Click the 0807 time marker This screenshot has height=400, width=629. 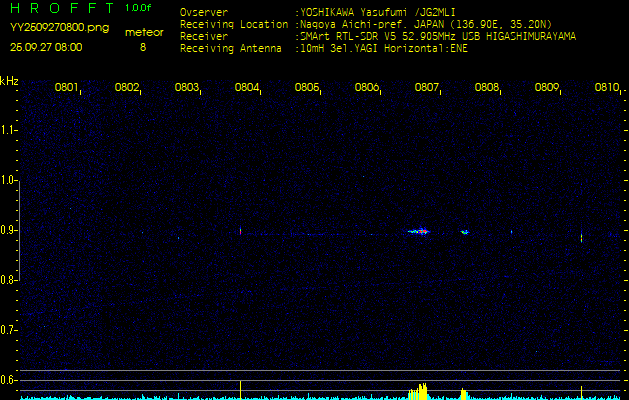426,87
